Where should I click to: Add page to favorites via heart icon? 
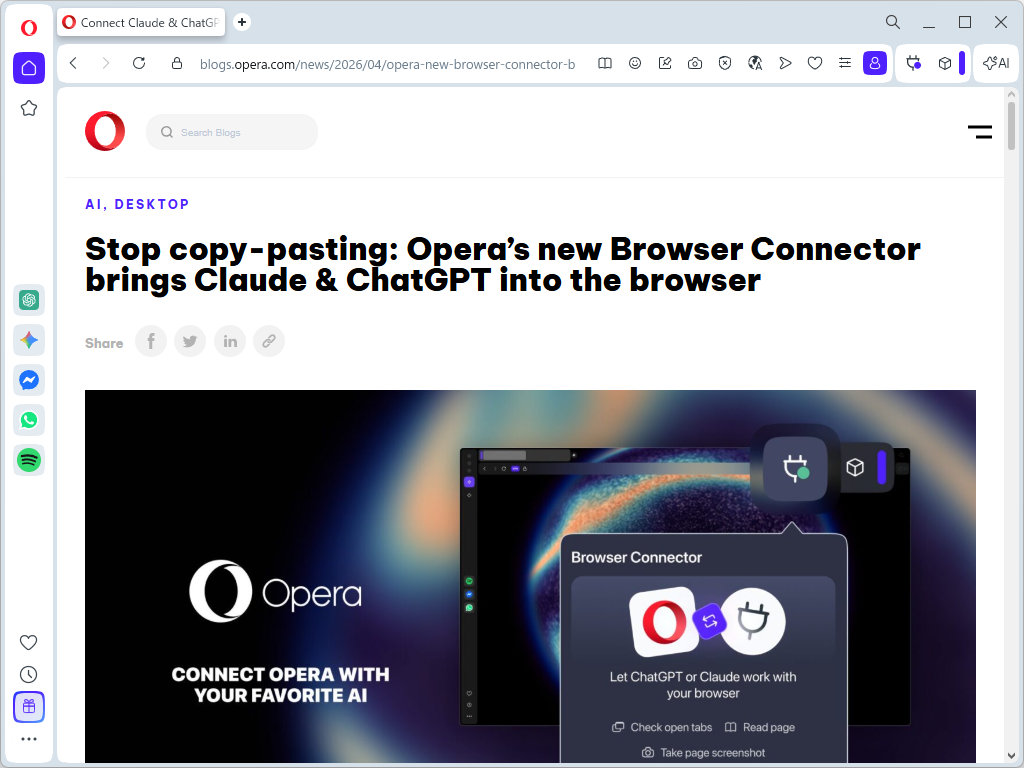coord(815,63)
